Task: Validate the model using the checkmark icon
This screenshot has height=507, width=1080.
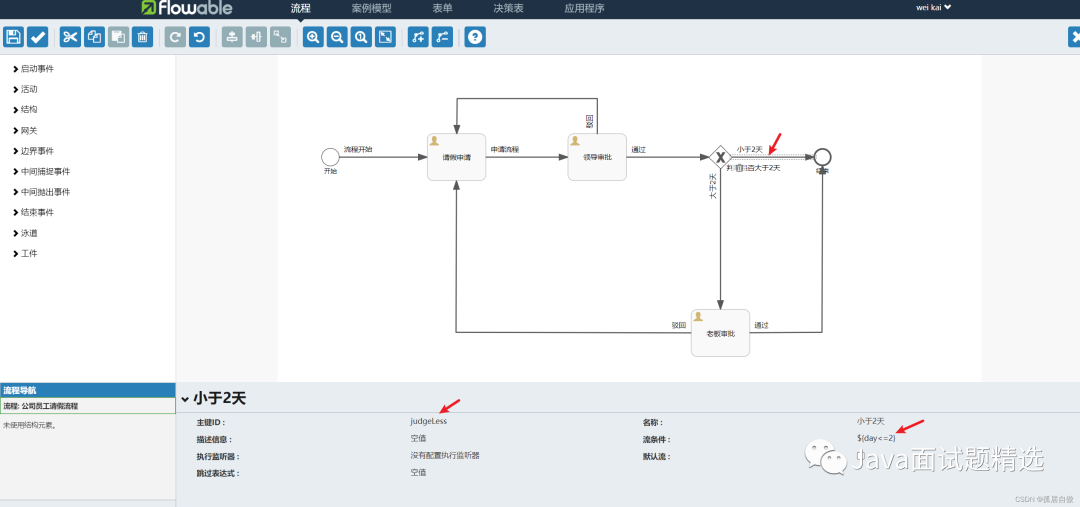Action: (x=38, y=37)
